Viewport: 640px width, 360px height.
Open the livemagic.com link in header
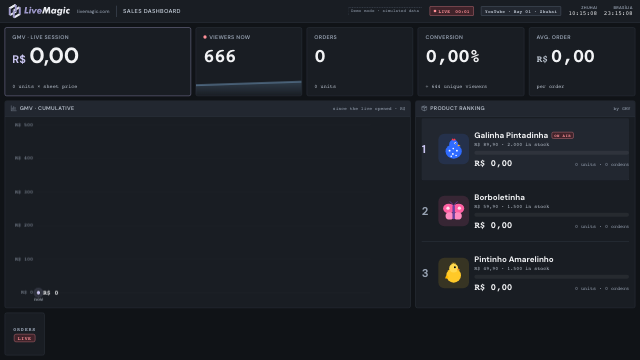pyautogui.click(x=93, y=11)
